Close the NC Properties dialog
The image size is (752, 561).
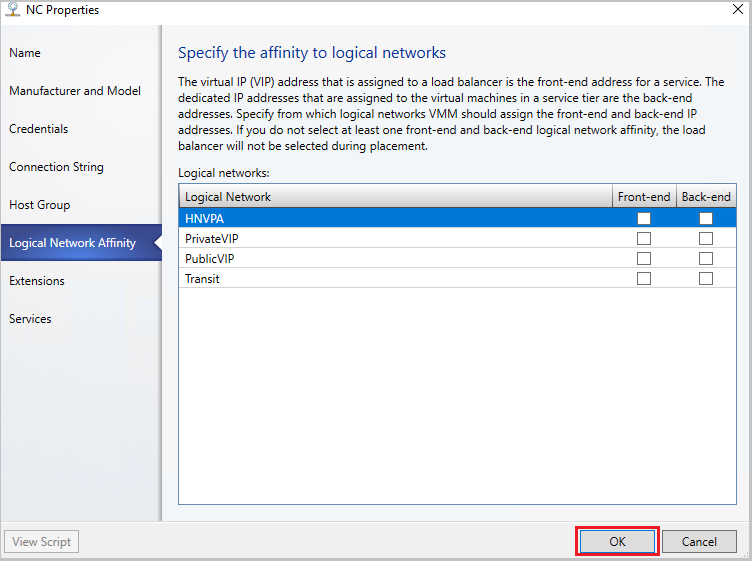tap(735, 10)
